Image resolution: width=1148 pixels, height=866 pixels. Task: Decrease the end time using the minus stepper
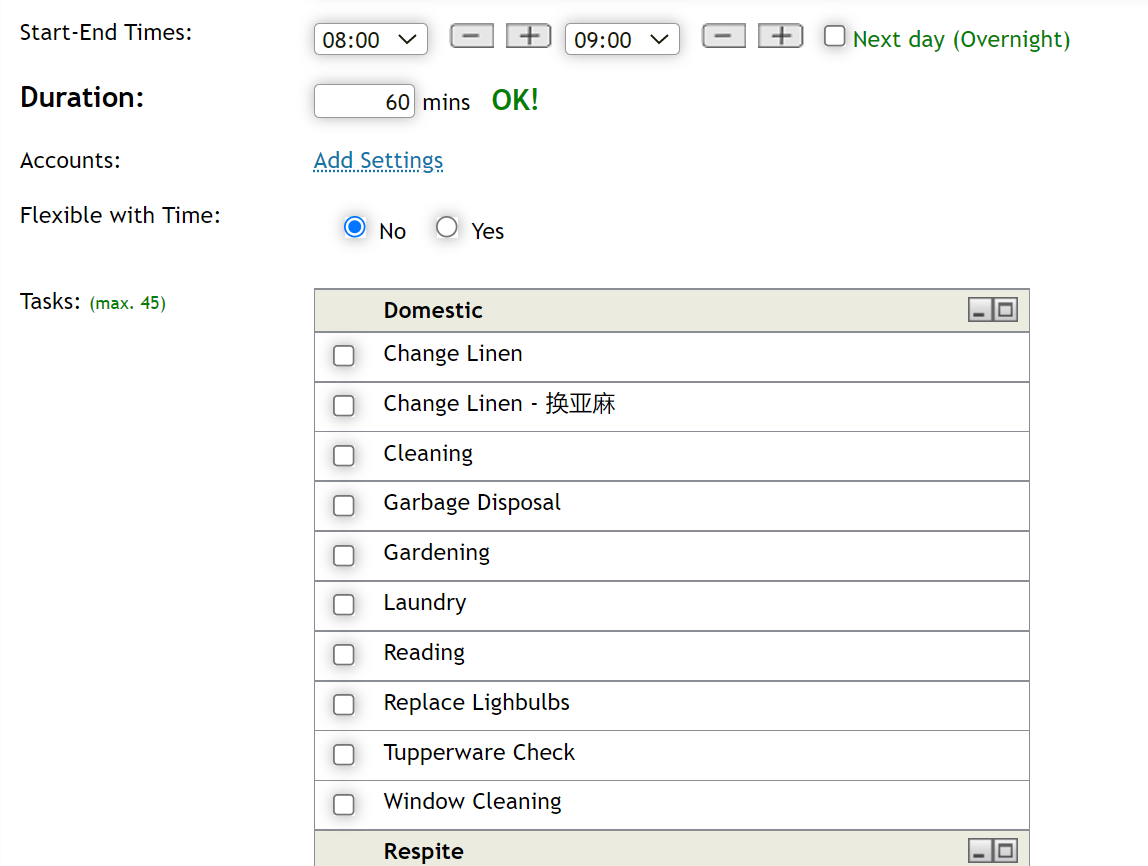tap(723, 35)
